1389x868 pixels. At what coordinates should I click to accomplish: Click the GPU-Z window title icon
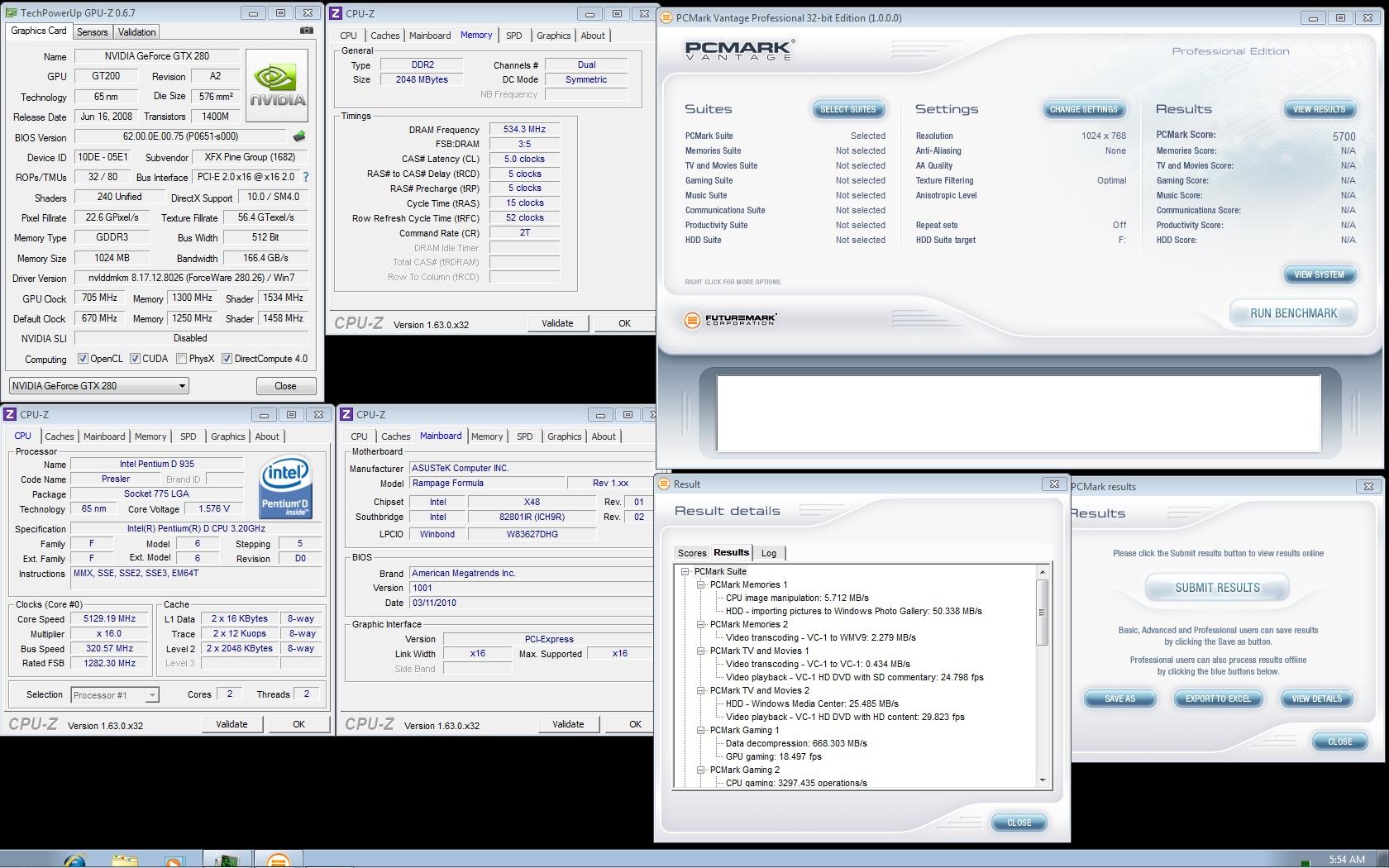coord(12,12)
